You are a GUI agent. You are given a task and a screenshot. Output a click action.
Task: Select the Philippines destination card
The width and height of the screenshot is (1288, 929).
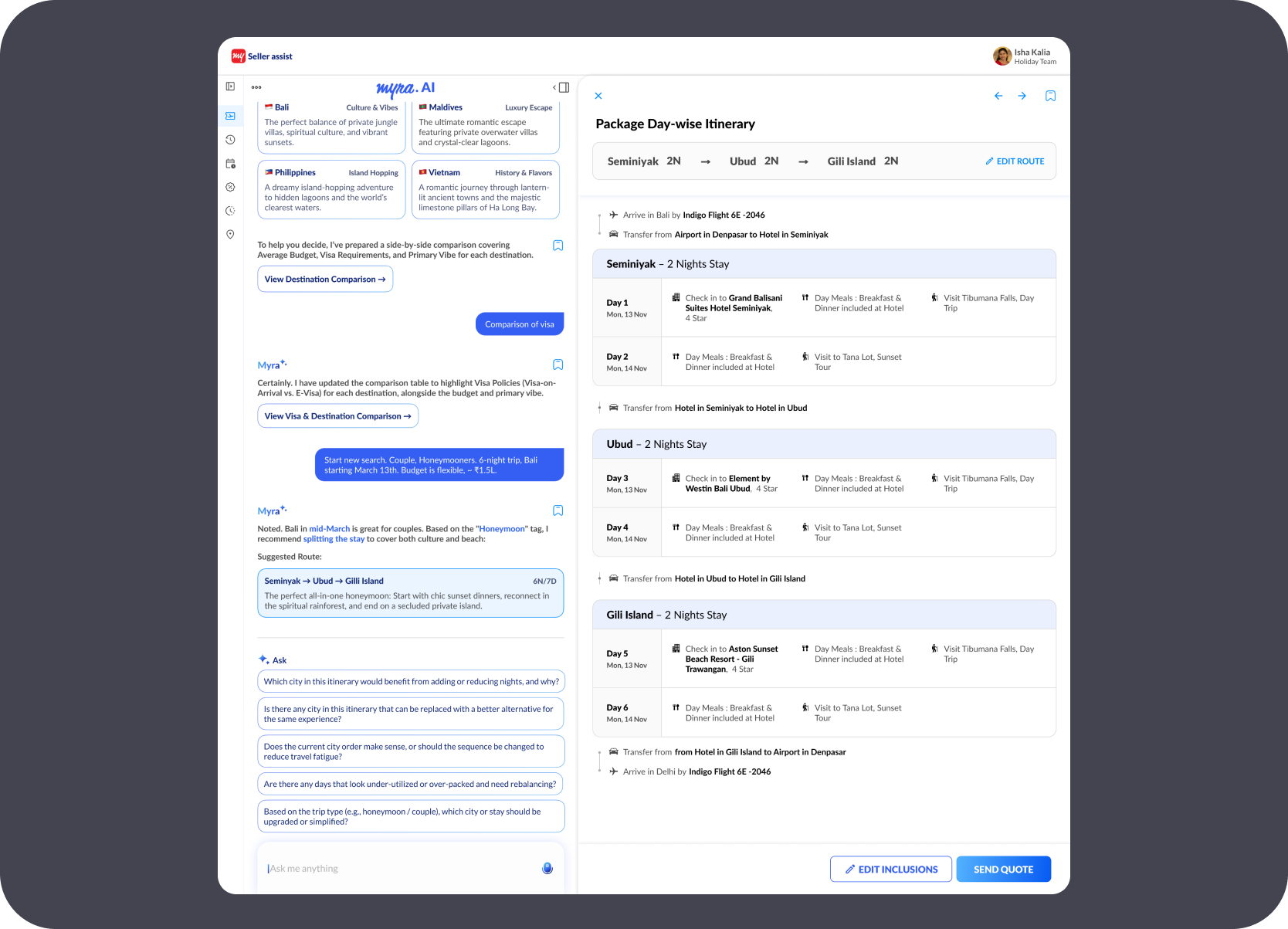(331, 190)
